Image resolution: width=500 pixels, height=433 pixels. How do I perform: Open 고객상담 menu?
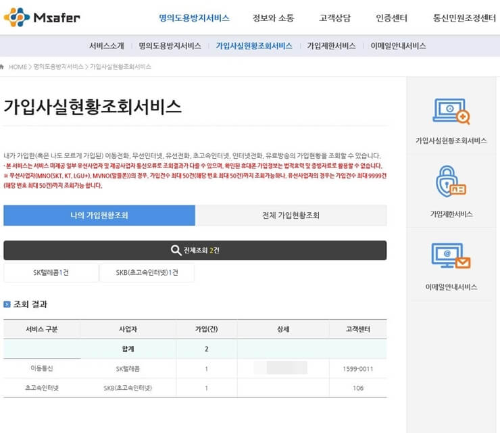(x=335, y=18)
